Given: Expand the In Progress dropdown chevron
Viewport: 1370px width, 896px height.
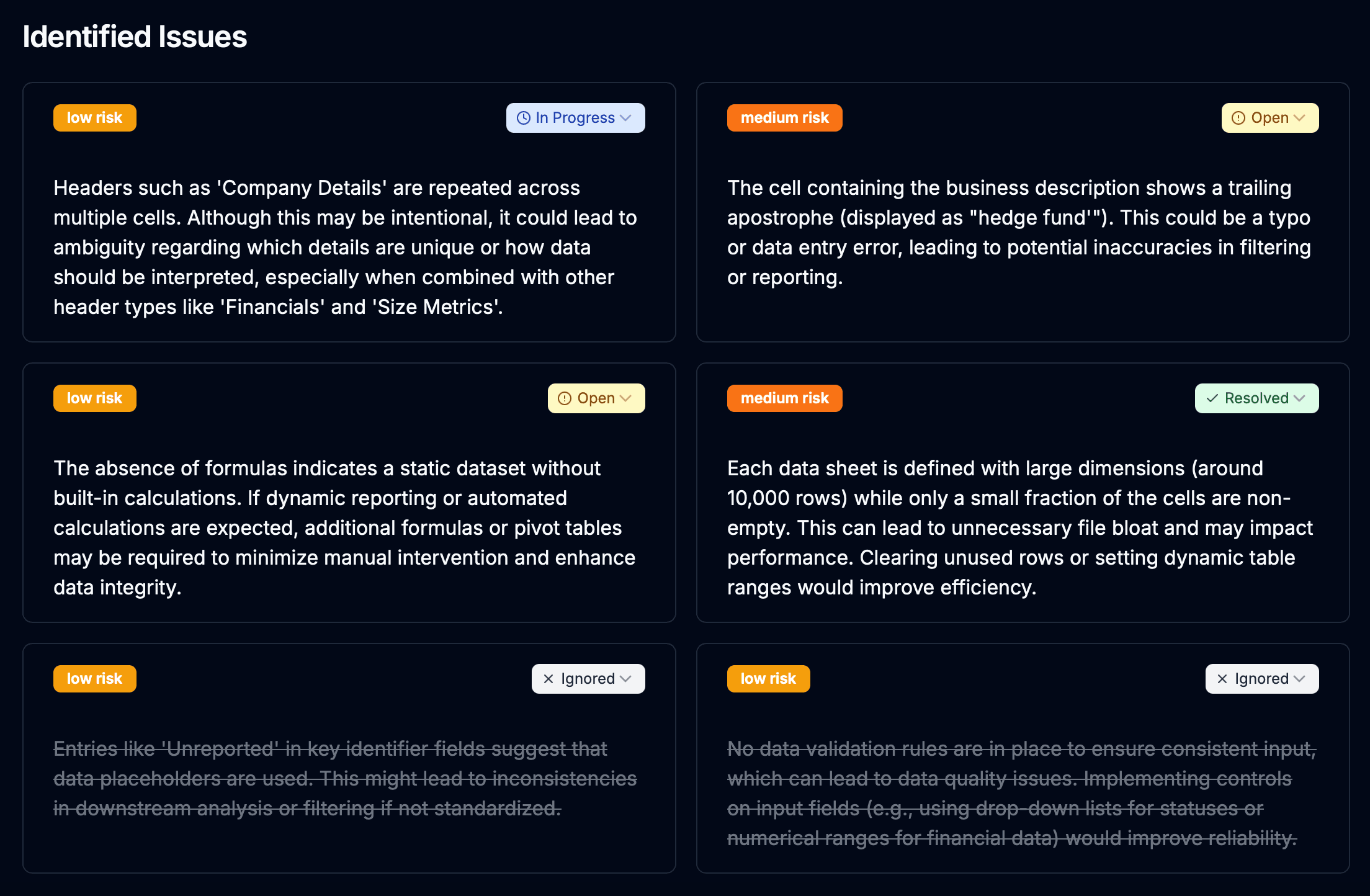Looking at the screenshot, I should point(625,118).
